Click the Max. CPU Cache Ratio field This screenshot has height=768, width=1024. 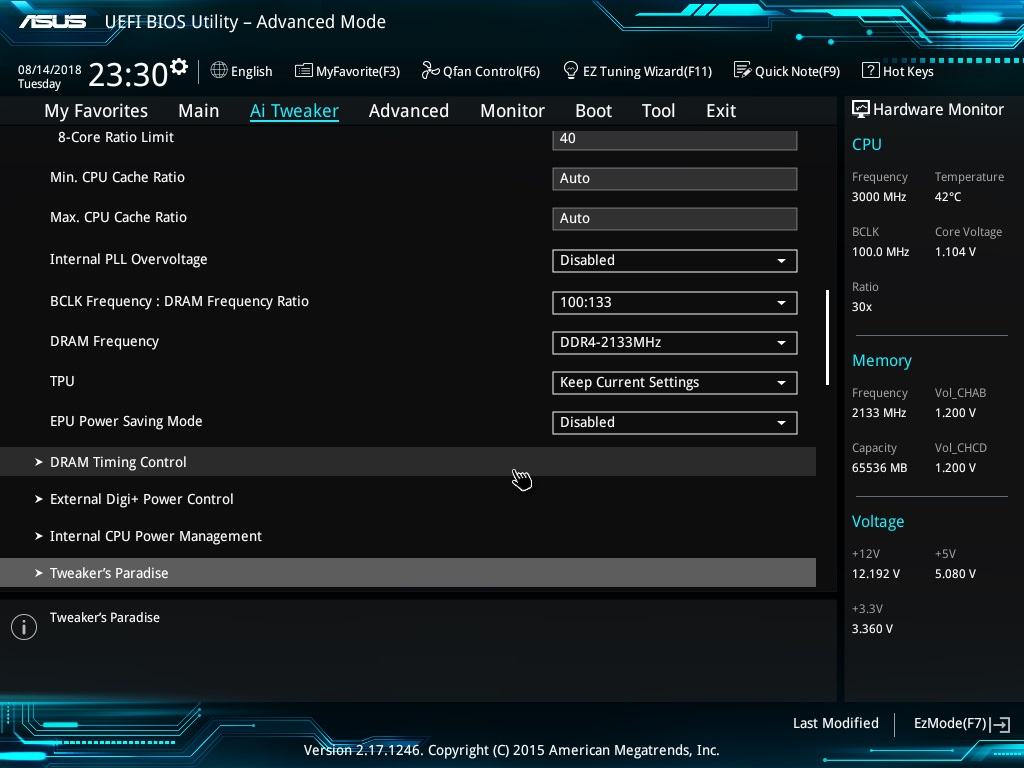pyautogui.click(x=675, y=219)
